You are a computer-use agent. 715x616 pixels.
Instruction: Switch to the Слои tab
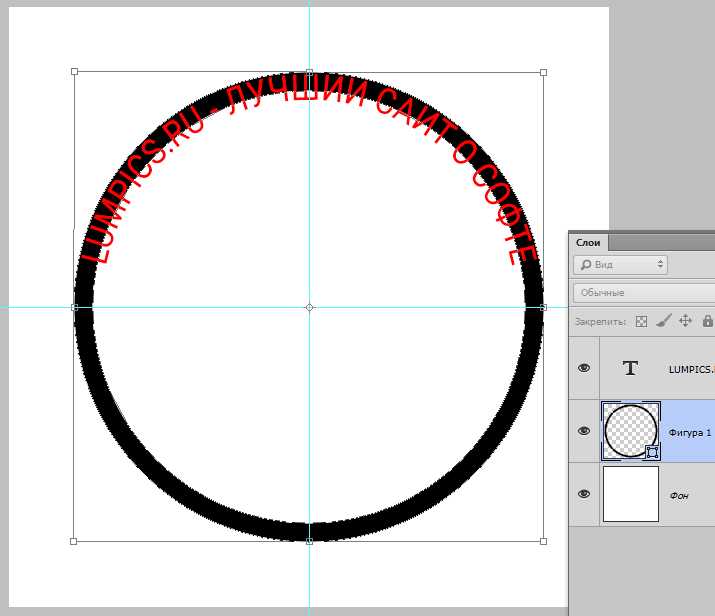[588, 243]
